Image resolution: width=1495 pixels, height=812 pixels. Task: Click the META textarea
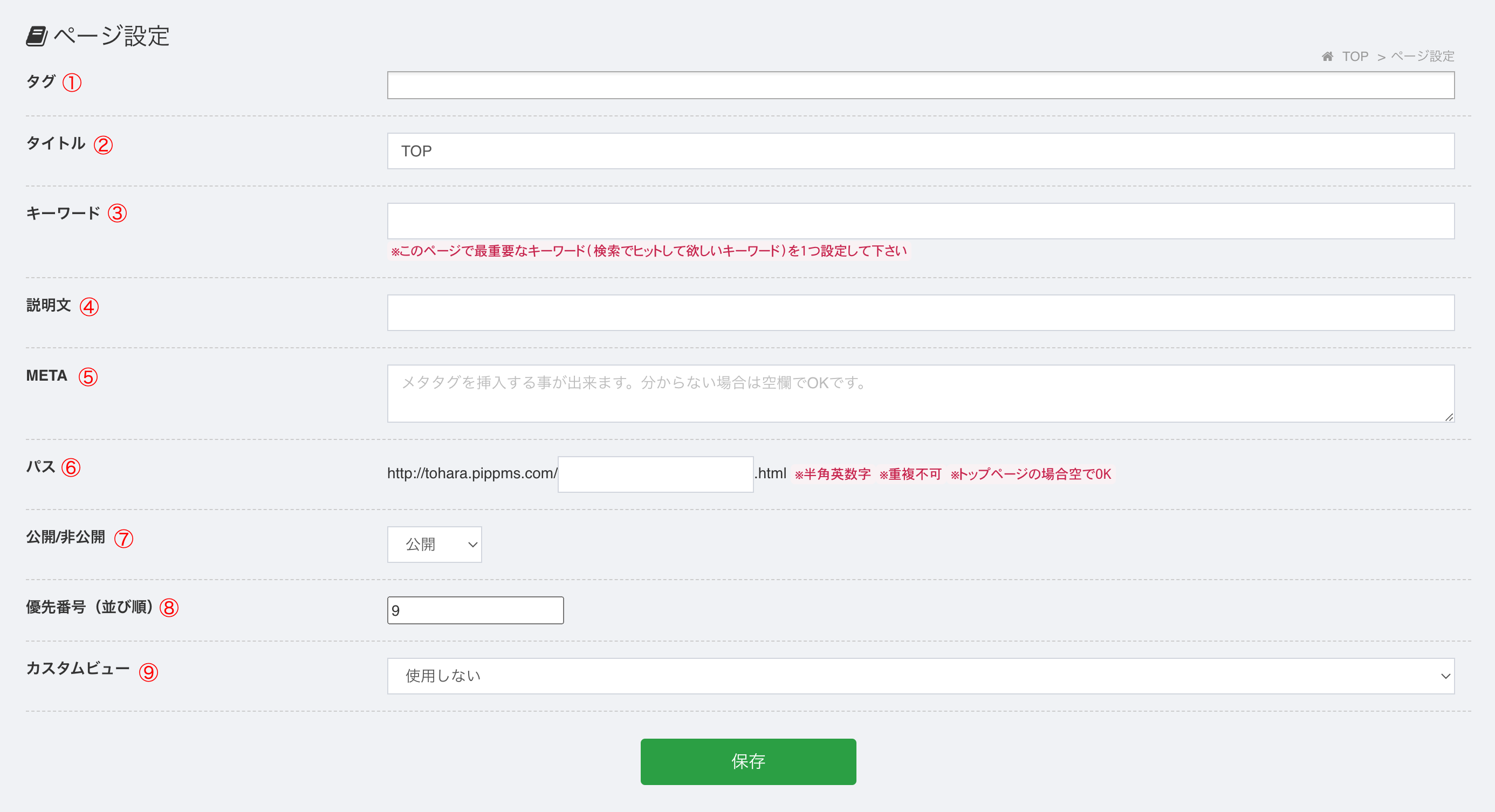click(x=921, y=393)
